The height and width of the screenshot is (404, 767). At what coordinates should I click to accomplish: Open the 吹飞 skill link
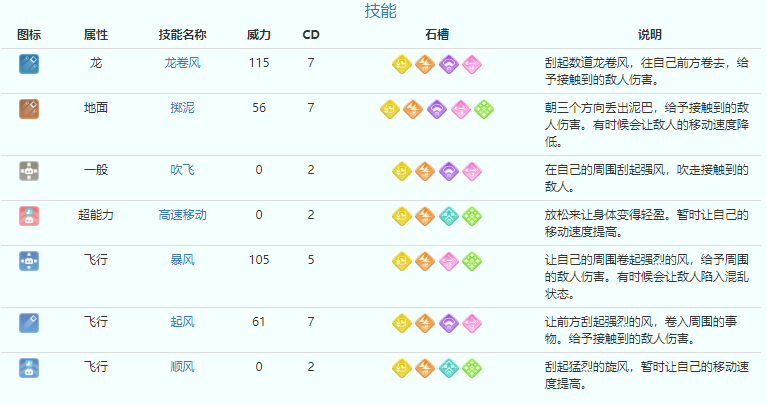182,170
